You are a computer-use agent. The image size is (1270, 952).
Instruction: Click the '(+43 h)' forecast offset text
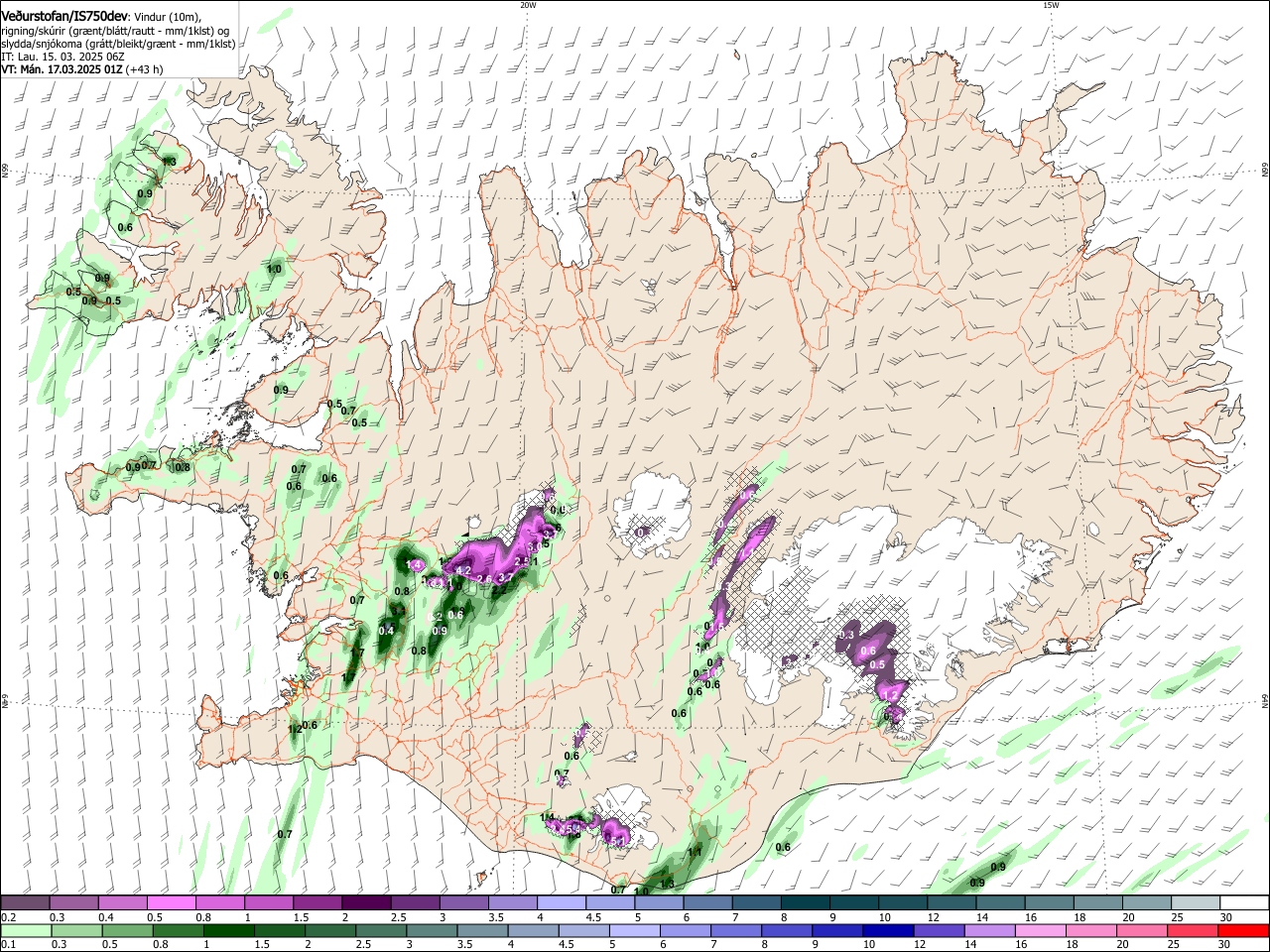click(145, 69)
